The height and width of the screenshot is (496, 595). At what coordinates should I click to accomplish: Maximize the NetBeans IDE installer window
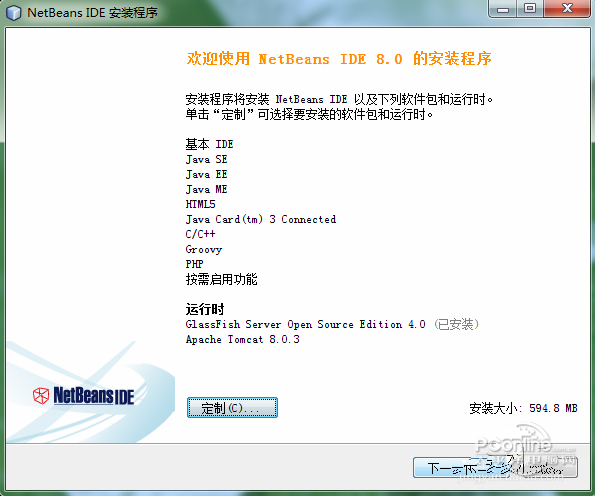click(530, 9)
